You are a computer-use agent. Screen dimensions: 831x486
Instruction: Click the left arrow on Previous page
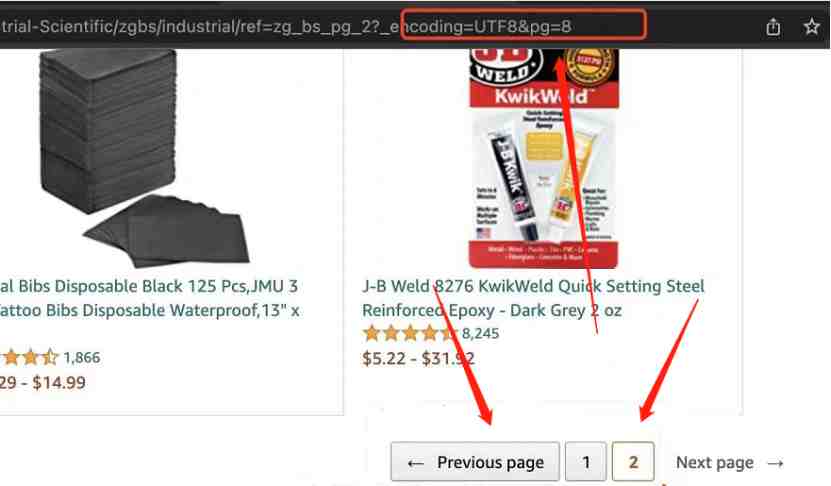(x=416, y=464)
